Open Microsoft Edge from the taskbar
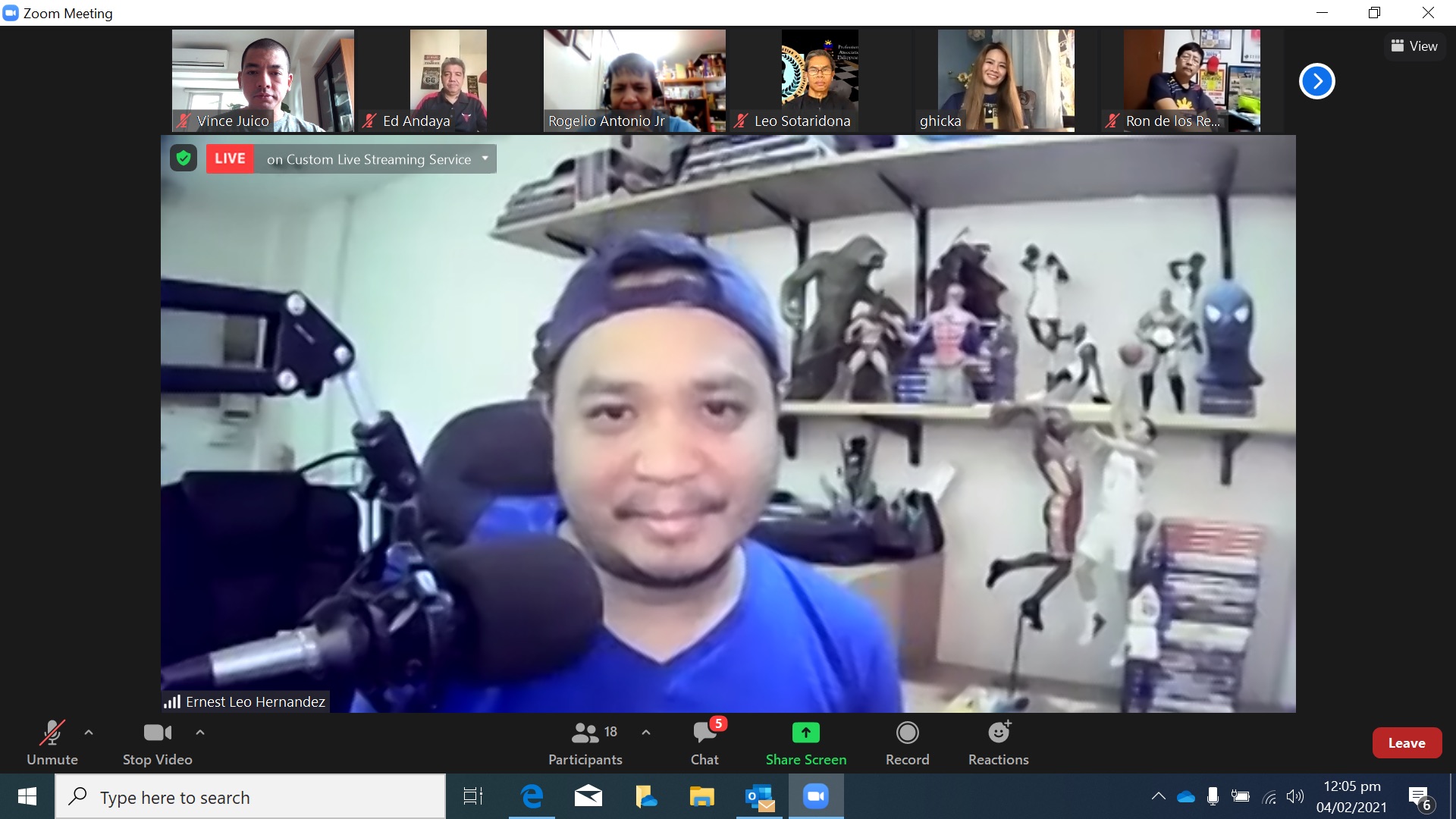This screenshot has width=1456, height=819. point(532,796)
